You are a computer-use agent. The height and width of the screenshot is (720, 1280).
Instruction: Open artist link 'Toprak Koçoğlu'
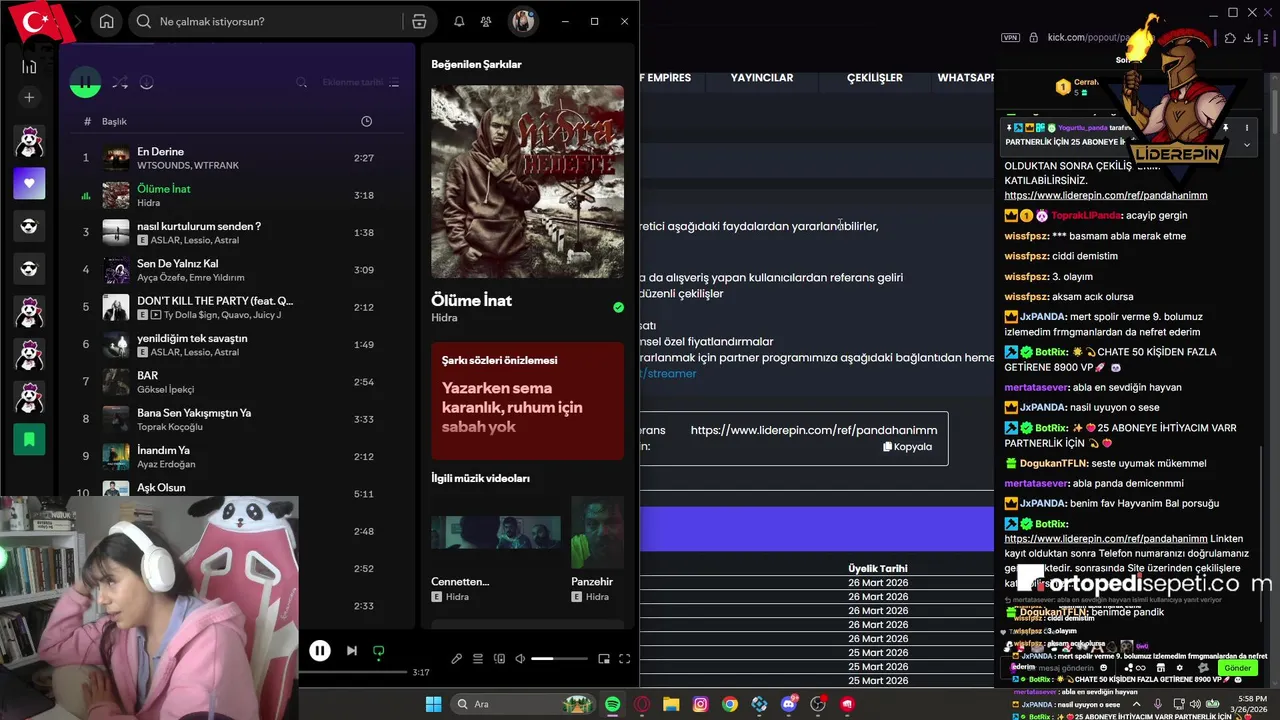click(x=172, y=427)
